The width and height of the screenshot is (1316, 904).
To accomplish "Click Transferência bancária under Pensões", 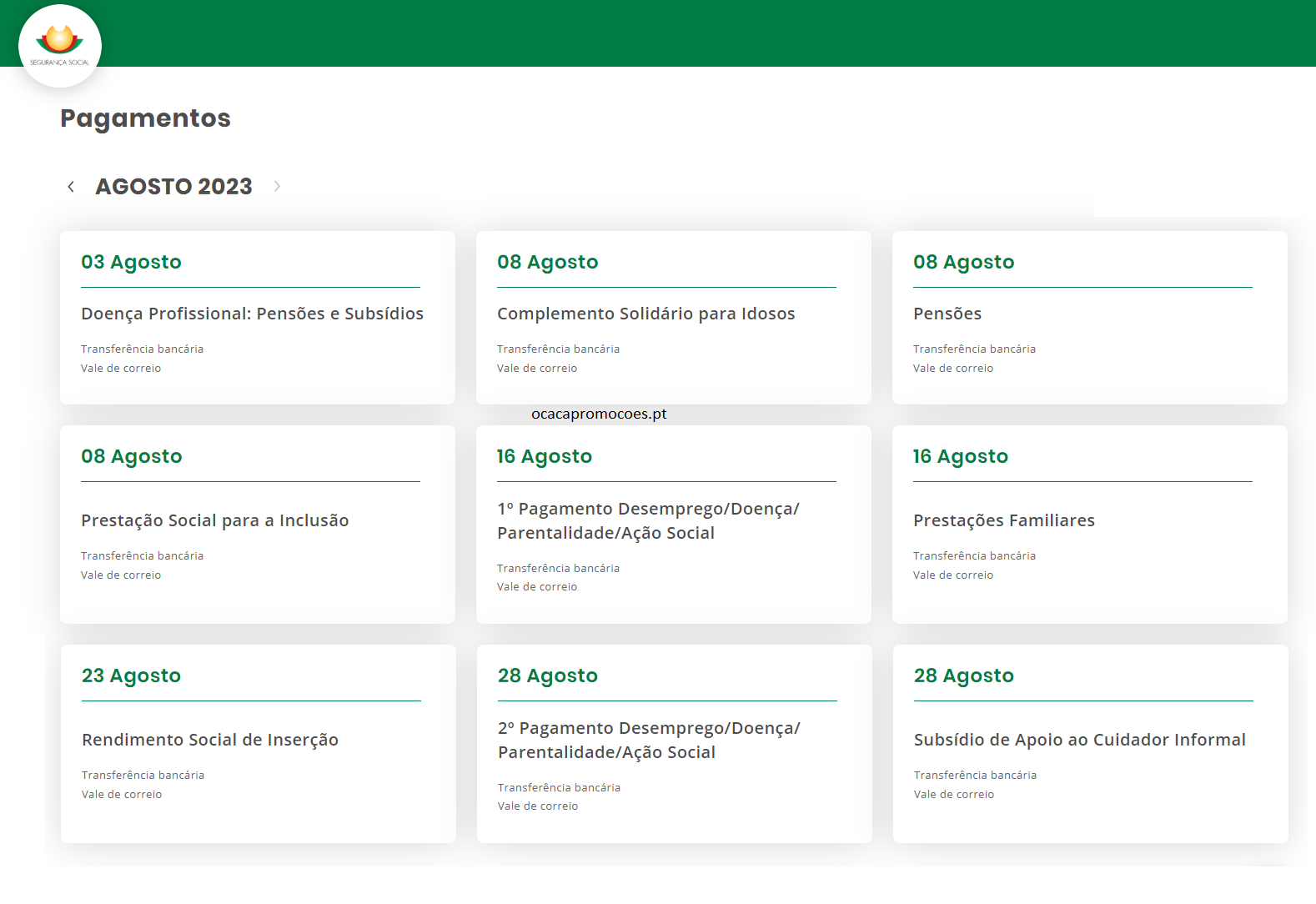I will click(974, 349).
